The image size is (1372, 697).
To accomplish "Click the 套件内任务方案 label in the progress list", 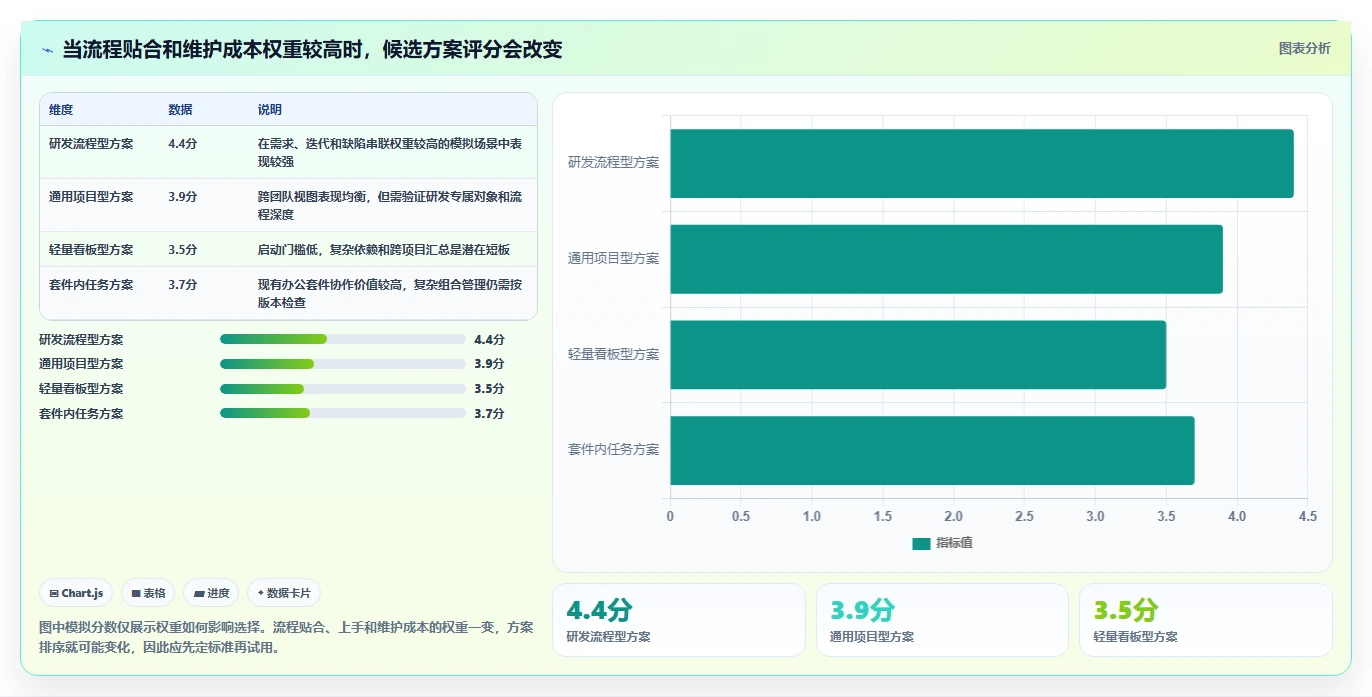I will 81,414.
